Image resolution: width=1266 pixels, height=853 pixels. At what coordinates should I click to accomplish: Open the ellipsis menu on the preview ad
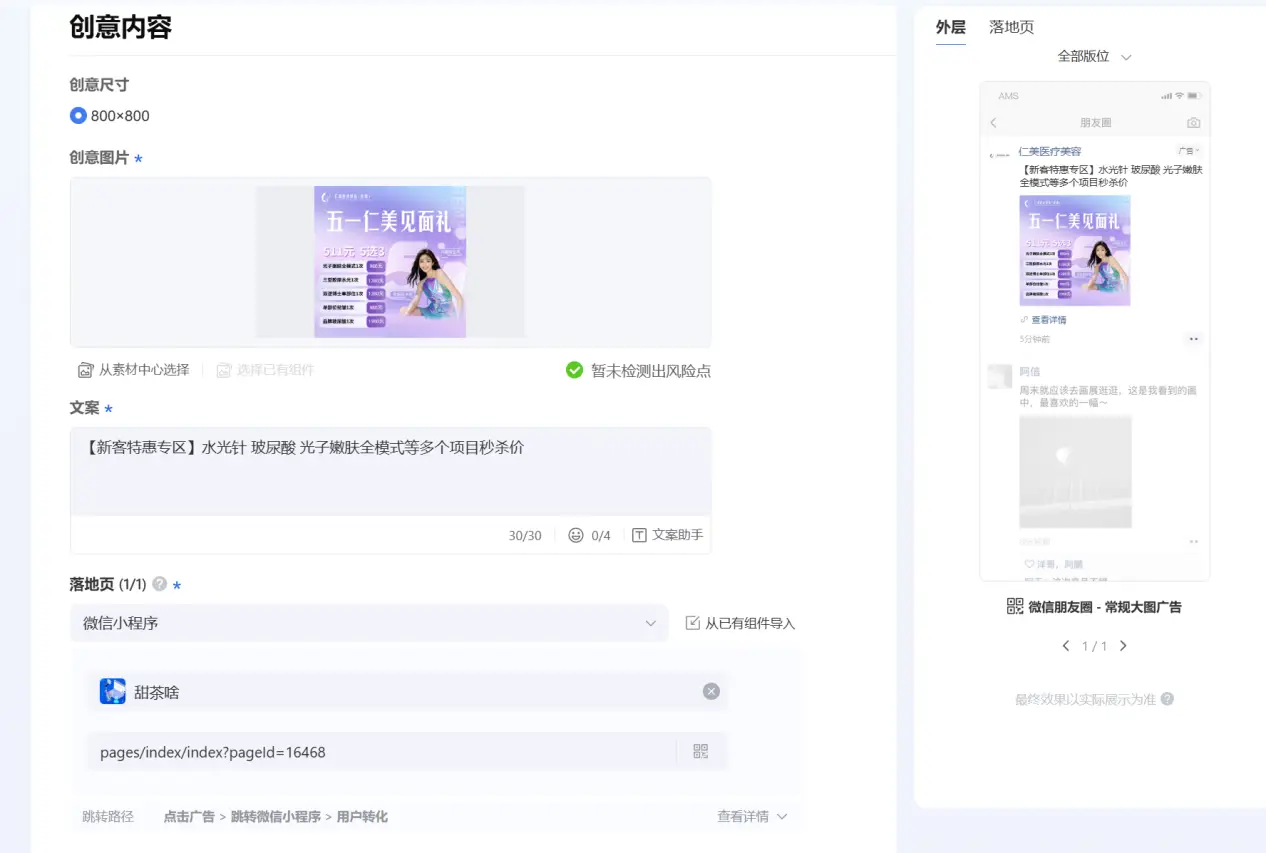click(x=1194, y=339)
